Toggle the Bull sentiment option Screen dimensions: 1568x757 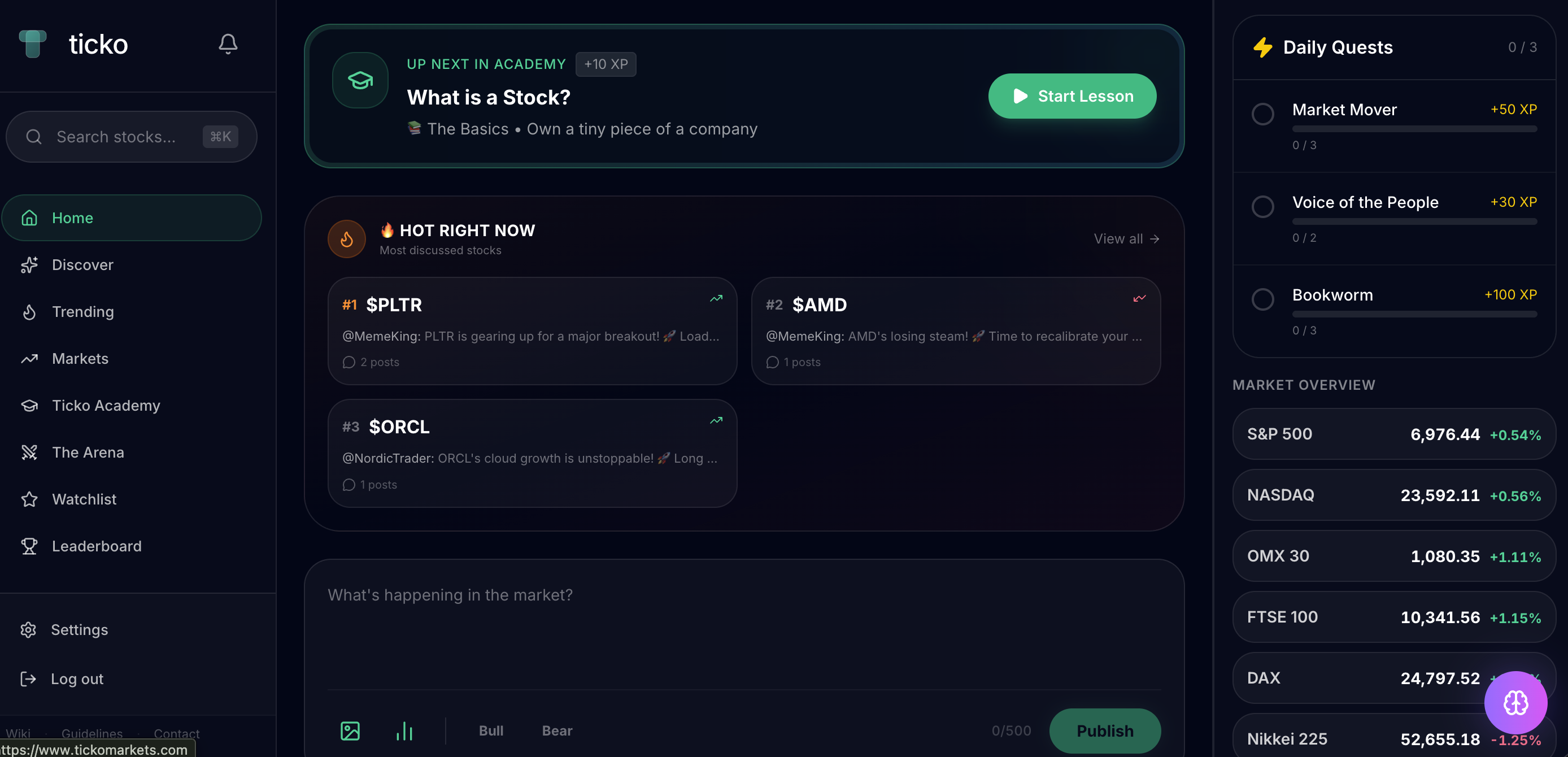click(491, 731)
